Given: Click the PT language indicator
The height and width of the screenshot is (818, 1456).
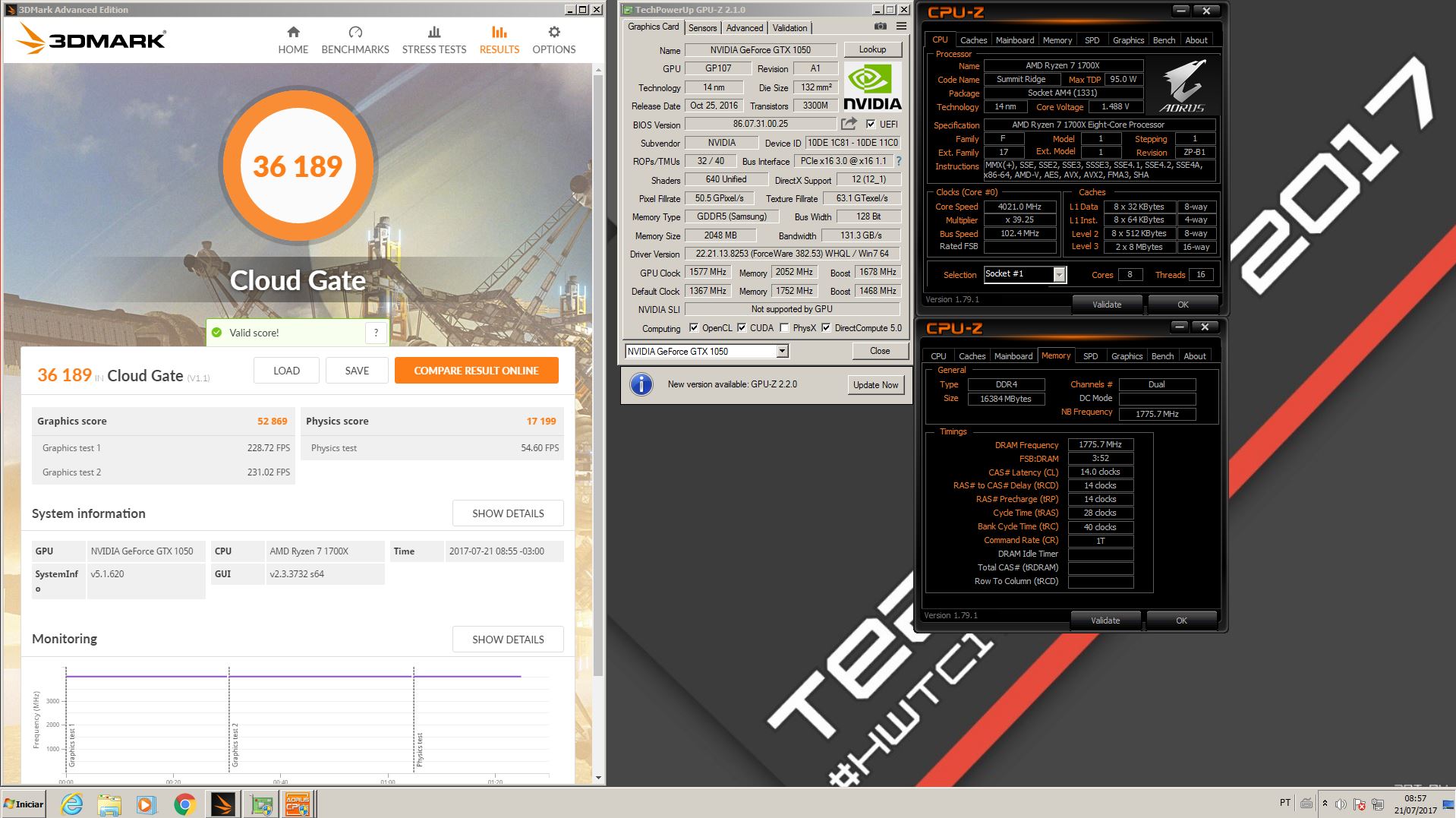Looking at the screenshot, I should 1285,803.
